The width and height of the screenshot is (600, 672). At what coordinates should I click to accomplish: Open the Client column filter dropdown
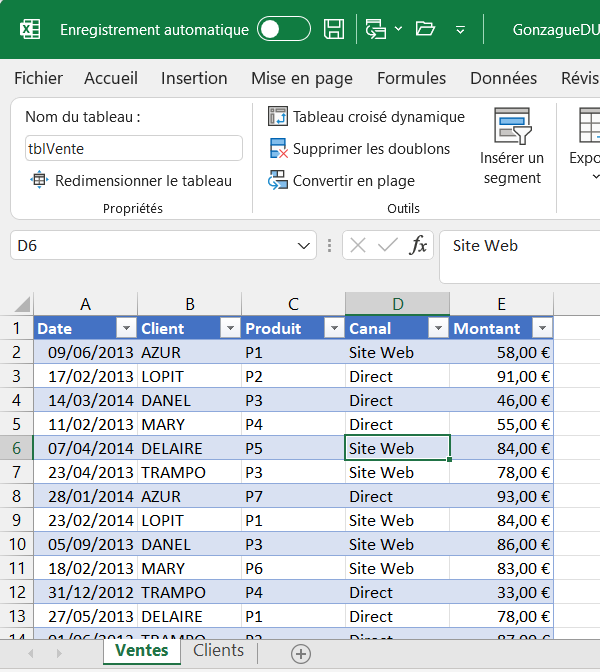tap(231, 328)
